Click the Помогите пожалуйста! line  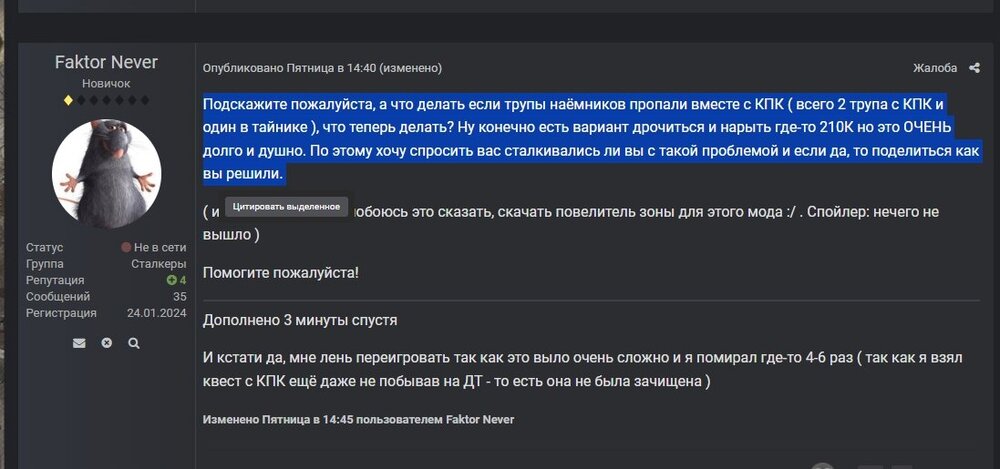coord(281,272)
